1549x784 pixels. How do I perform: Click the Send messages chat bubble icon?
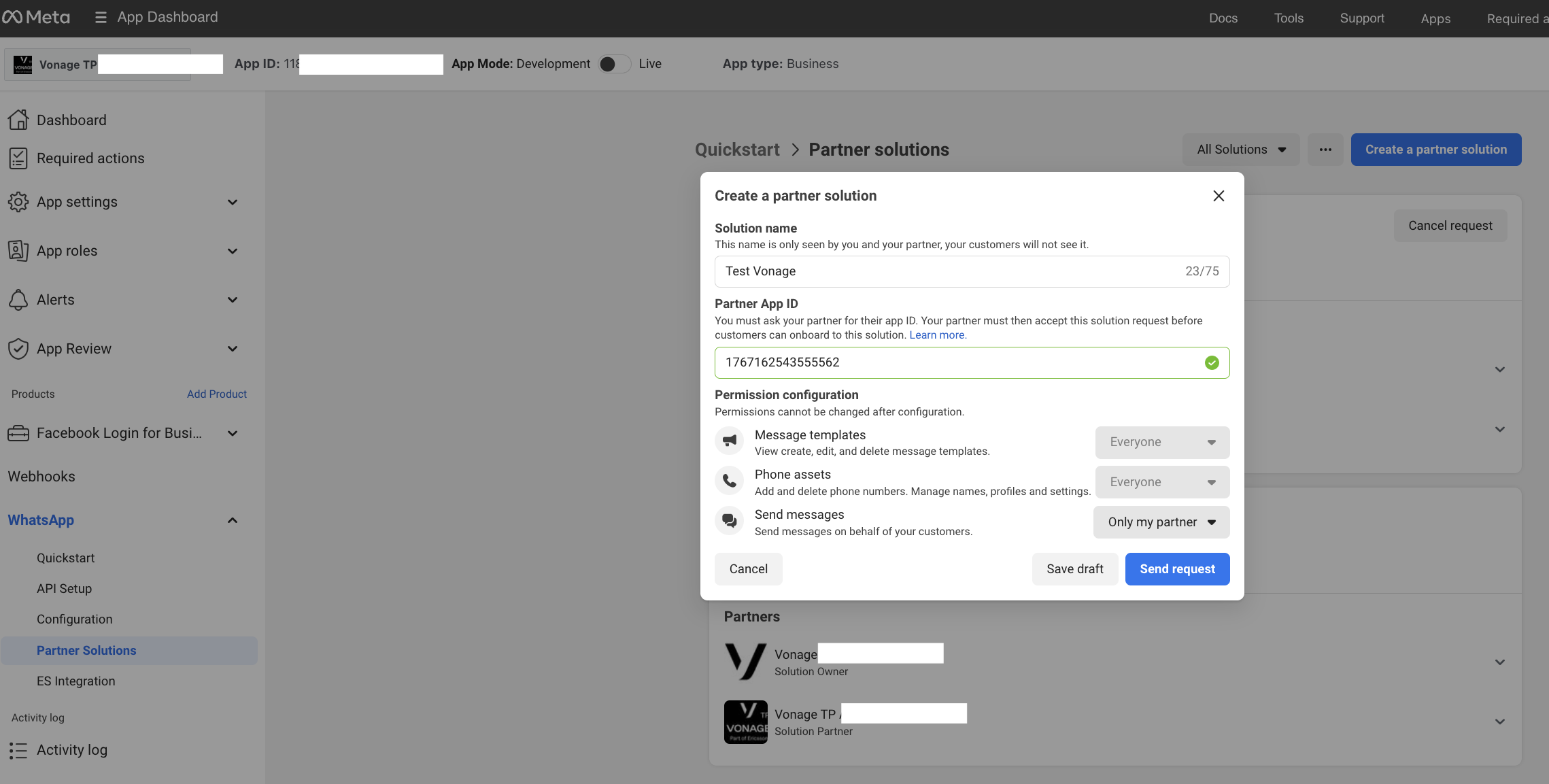point(730,521)
